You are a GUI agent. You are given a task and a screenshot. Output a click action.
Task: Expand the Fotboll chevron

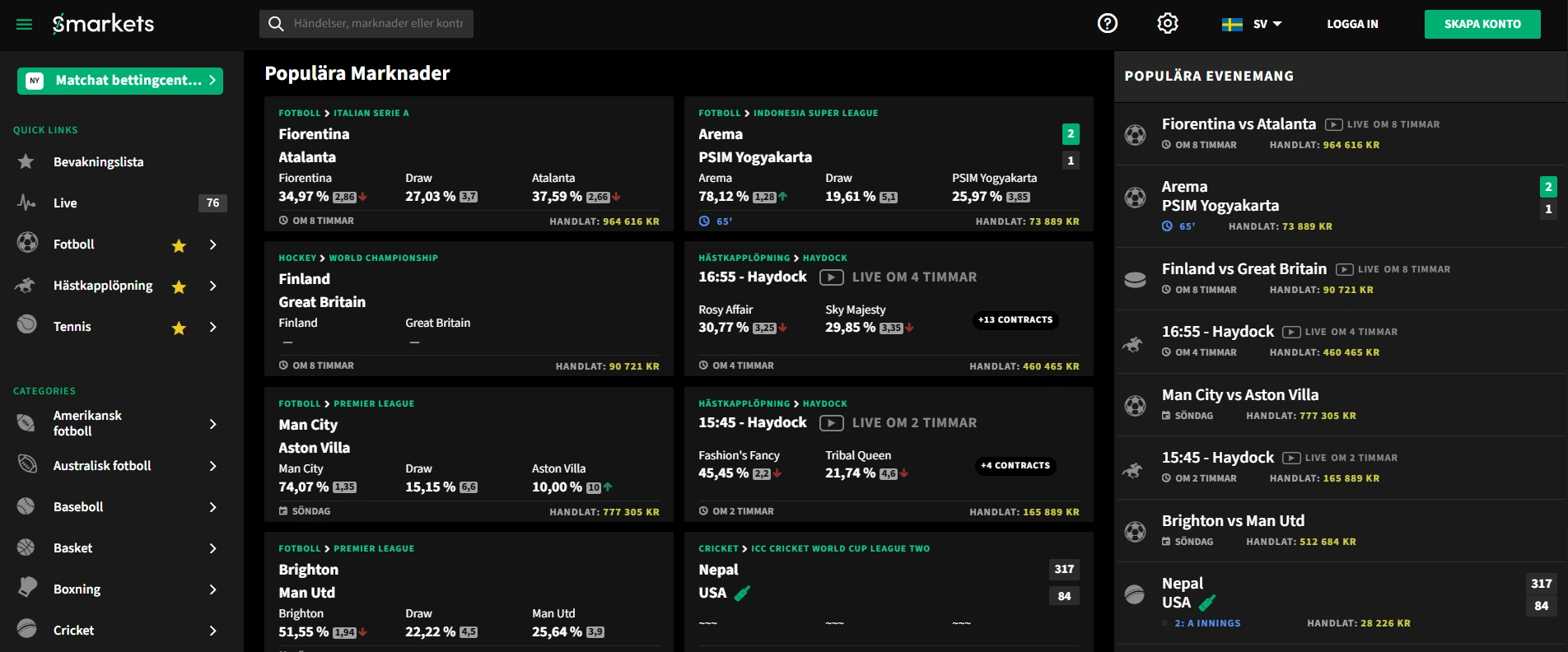[x=212, y=244]
